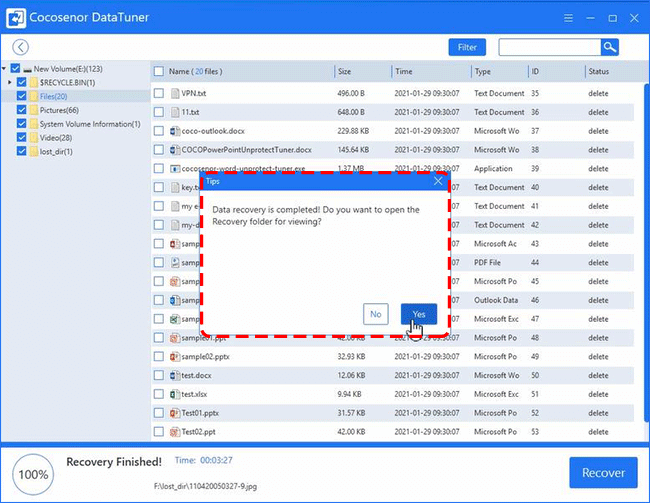Click the Video folder icon
This screenshot has height=503, width=650.
34,138
